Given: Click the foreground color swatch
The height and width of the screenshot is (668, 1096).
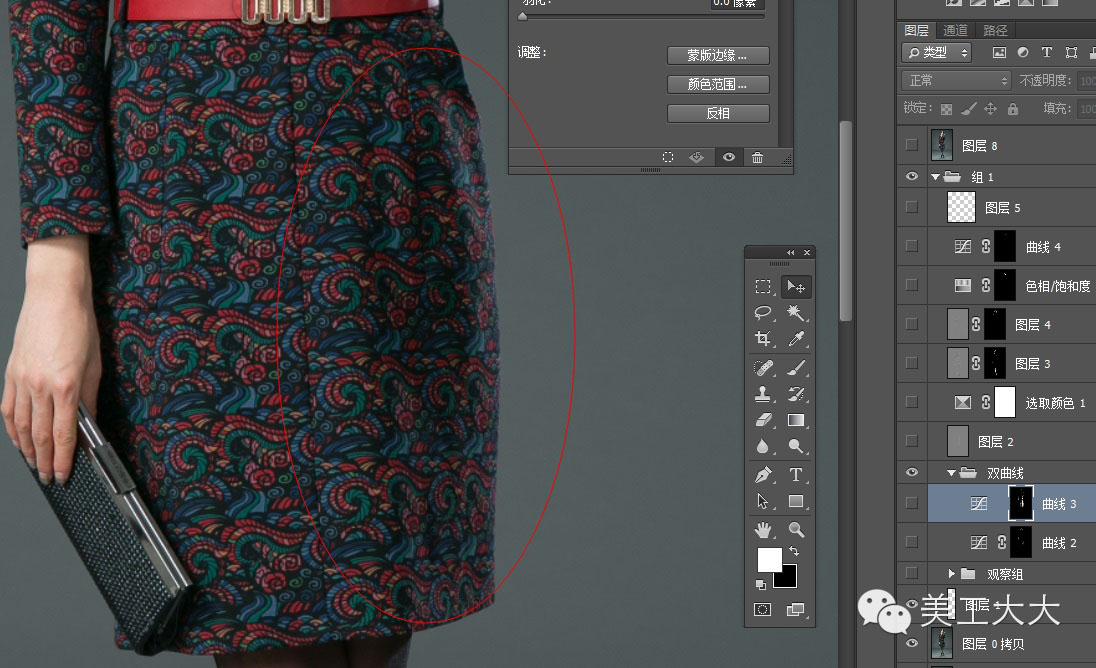Looking at the screenshot, I should [769, 559].
